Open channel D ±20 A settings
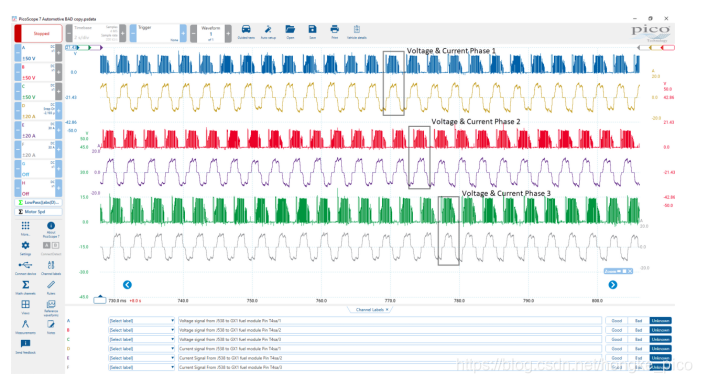This screenshot has height=383, width=702. point(38,111)
